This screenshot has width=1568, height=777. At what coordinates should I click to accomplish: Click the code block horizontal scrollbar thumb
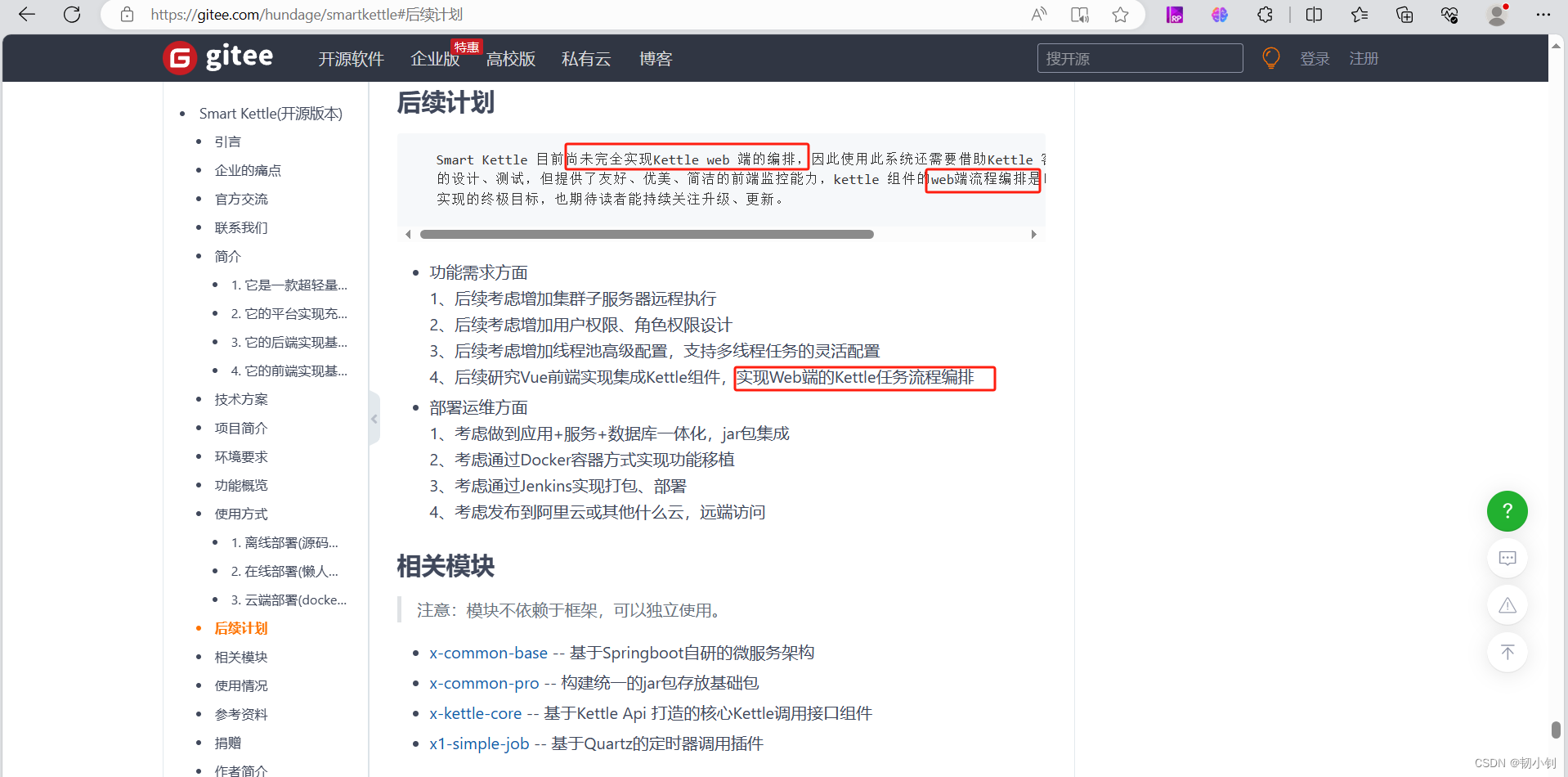647,235
